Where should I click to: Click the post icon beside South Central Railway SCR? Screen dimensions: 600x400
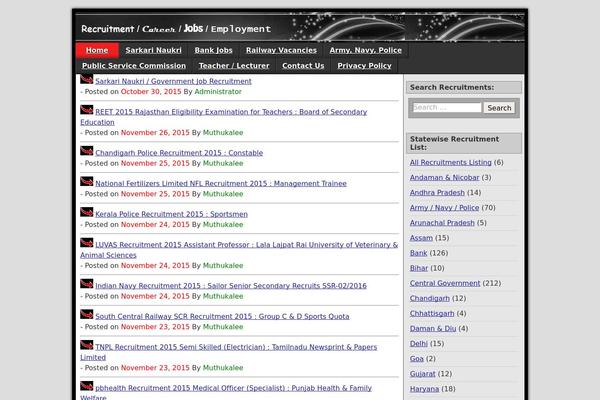pos(86,314)
